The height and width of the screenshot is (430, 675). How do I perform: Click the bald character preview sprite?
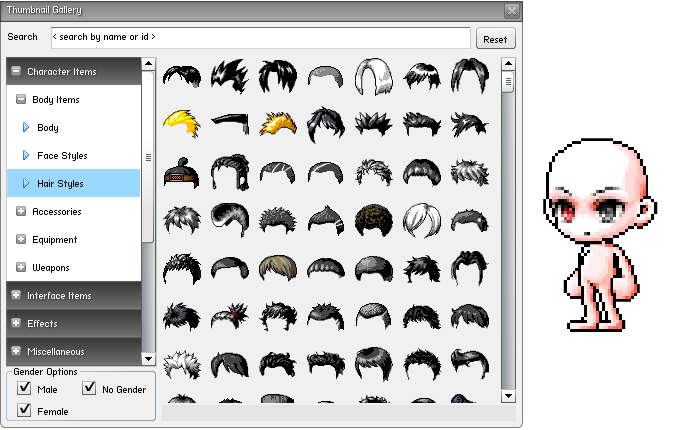click(600, 235)
